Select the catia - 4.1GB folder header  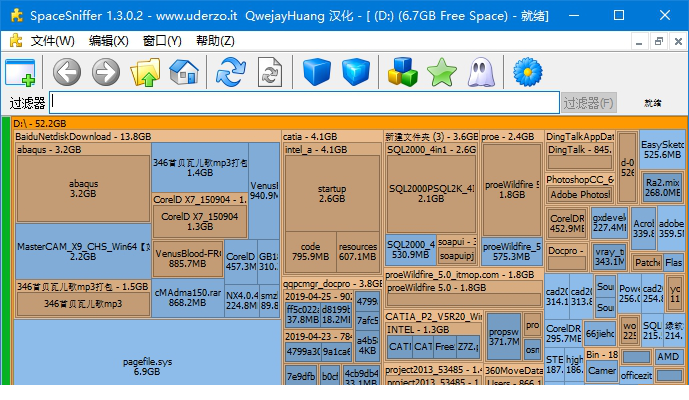[x=332, y=136]
